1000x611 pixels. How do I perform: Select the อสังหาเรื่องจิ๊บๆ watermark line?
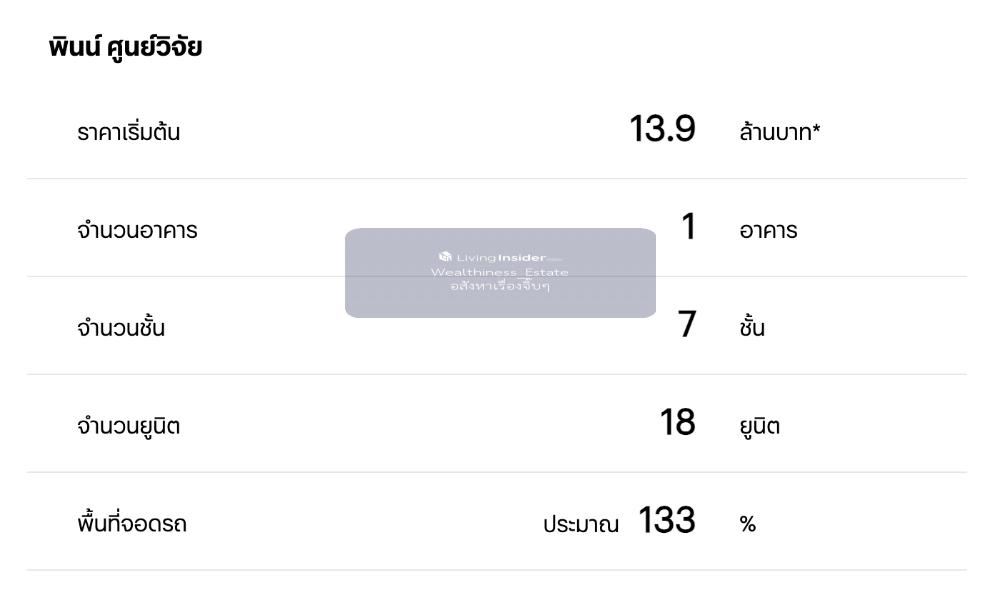point(500,285)
